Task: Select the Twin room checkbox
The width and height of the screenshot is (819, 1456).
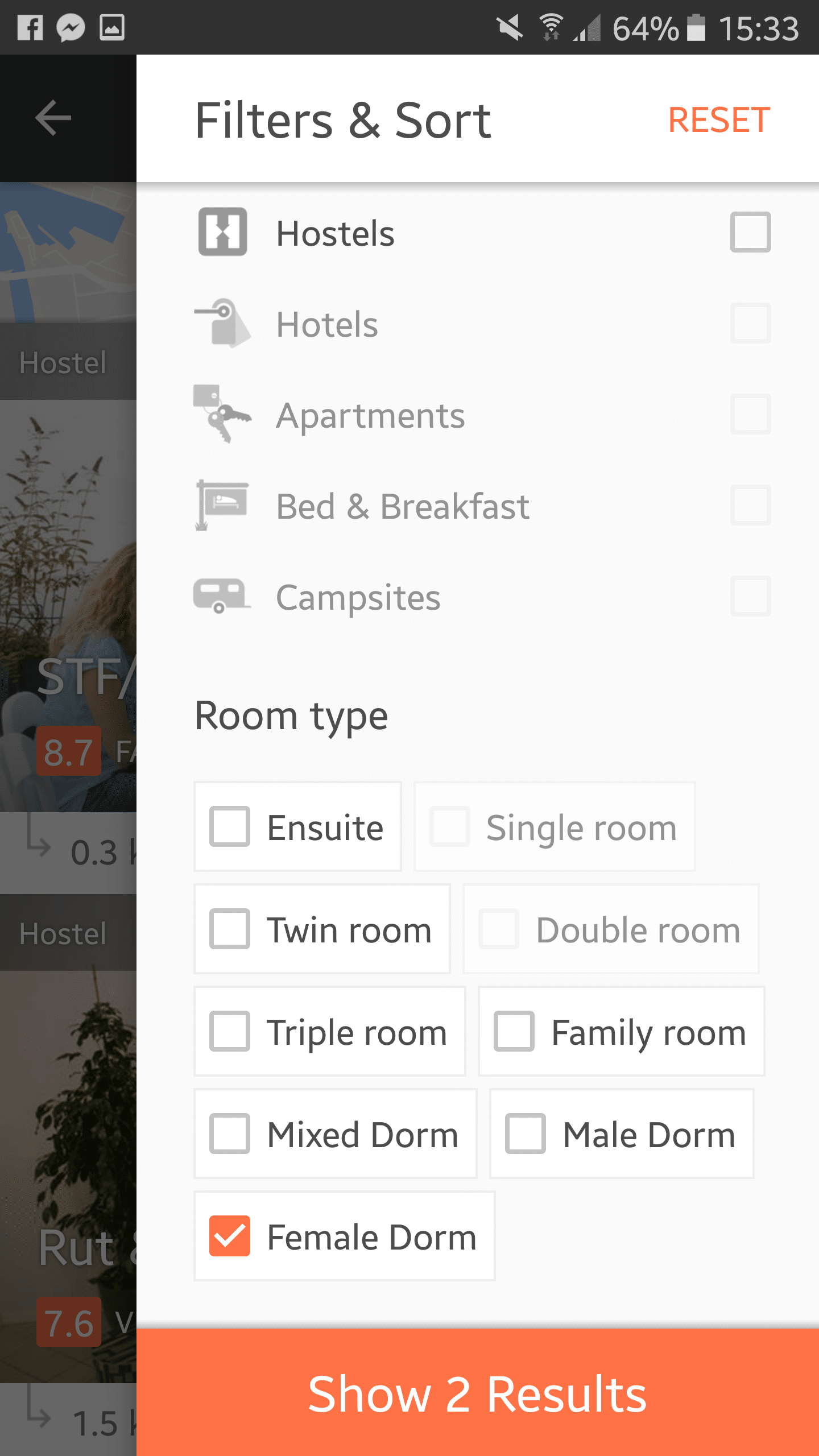Action: click(x=230, y=928)
